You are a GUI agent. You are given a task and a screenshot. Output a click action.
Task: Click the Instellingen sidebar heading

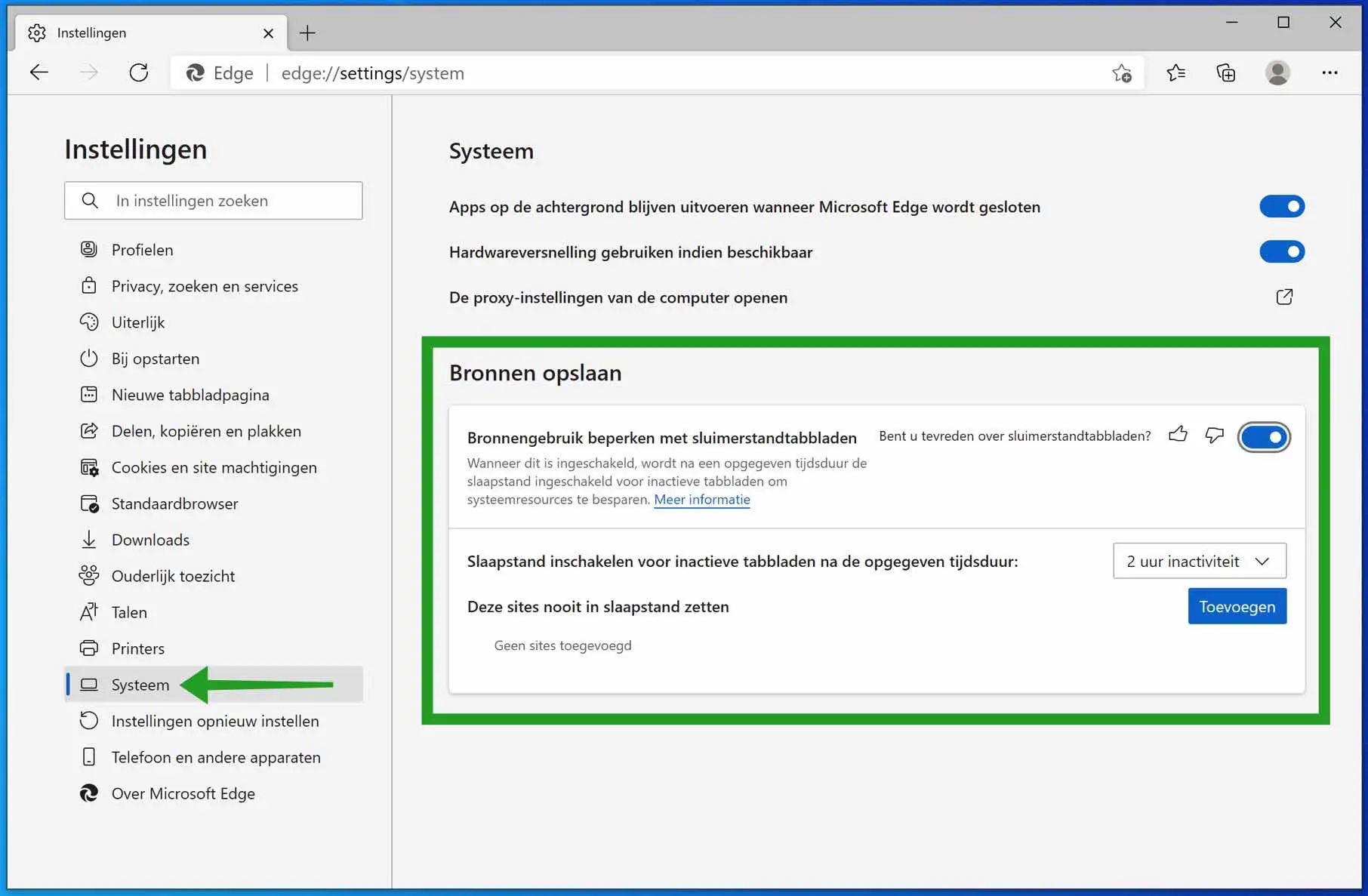(136, 149)
